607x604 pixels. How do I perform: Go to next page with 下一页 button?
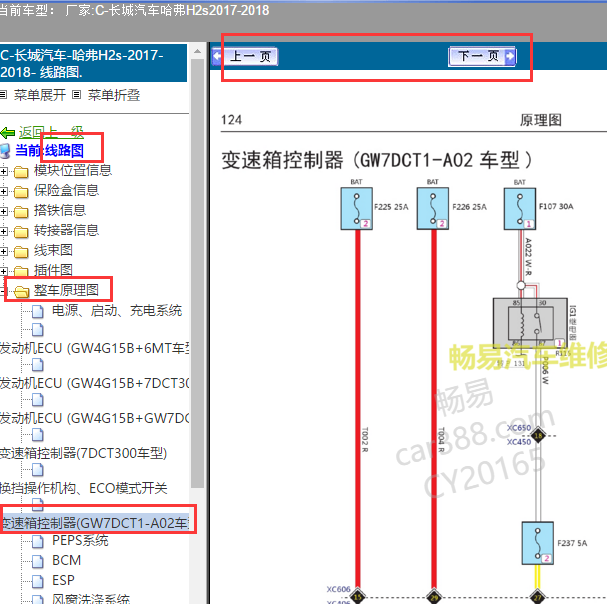click(x=482, y=57)
